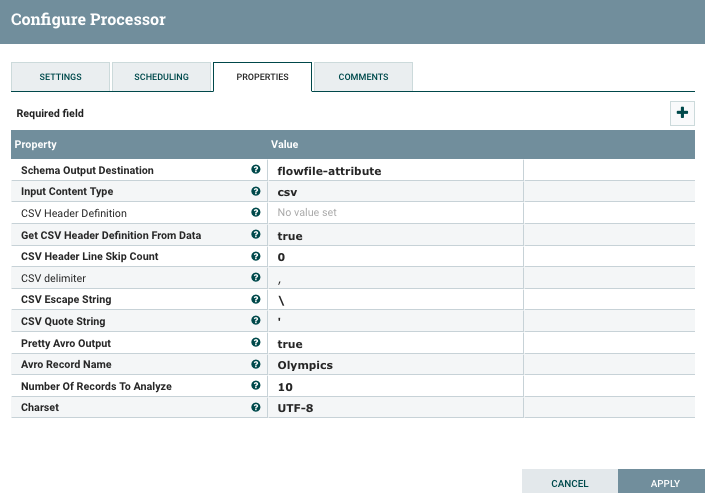Show help for Charset property
This screenshot has height=493, width=705.
click(256, 407)
